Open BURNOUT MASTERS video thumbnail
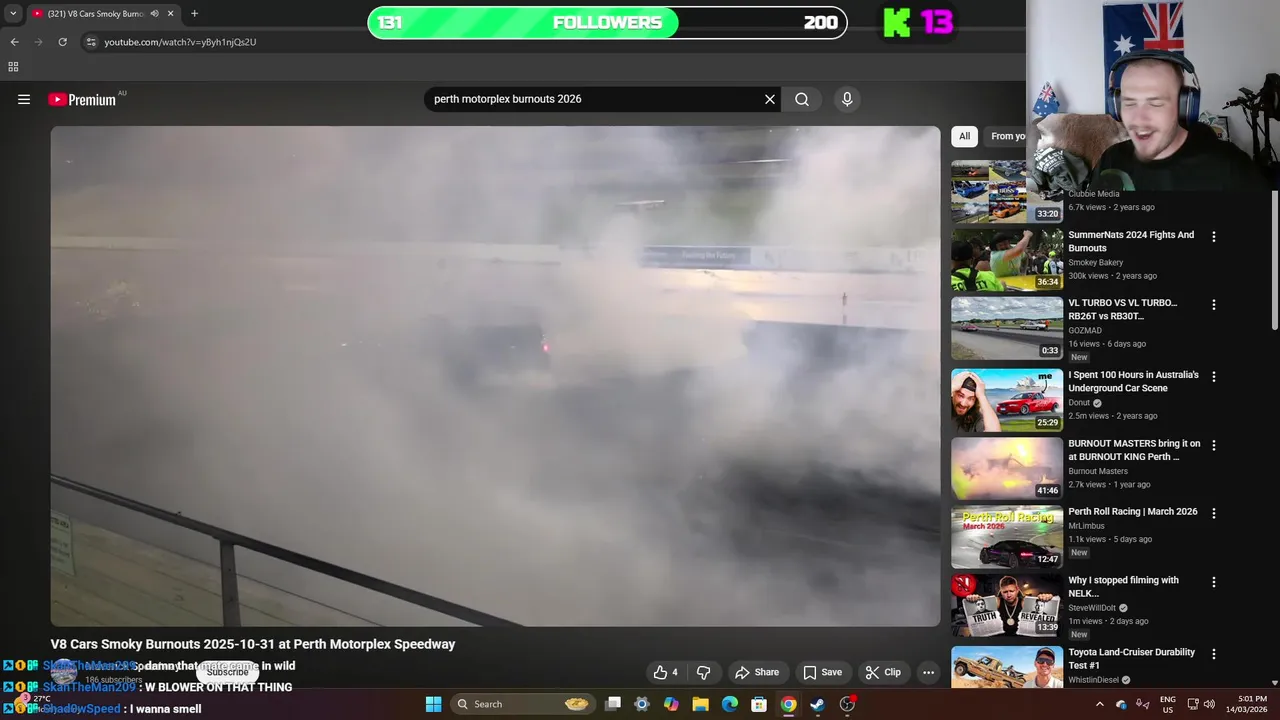 click(x=1007, y=468)
